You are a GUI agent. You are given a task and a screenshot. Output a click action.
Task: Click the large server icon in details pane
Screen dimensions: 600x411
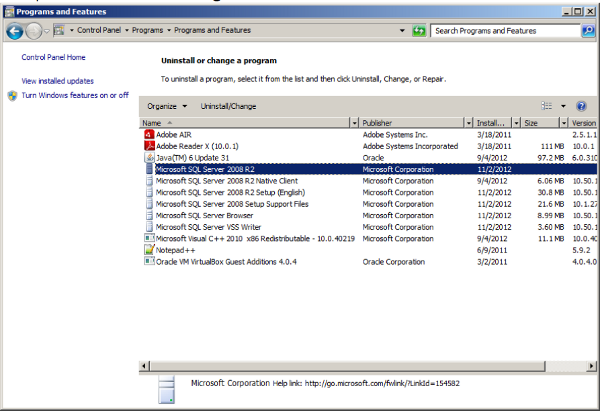[166, 389]
